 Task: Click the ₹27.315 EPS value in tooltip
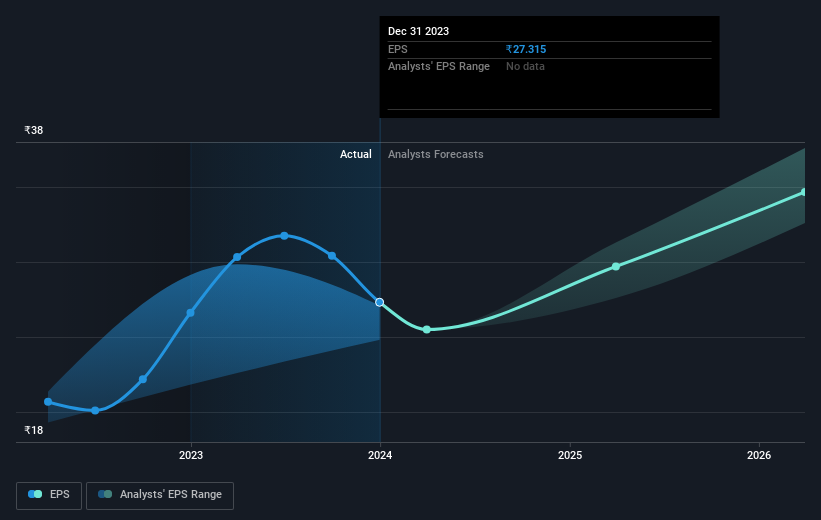point(526,49)
